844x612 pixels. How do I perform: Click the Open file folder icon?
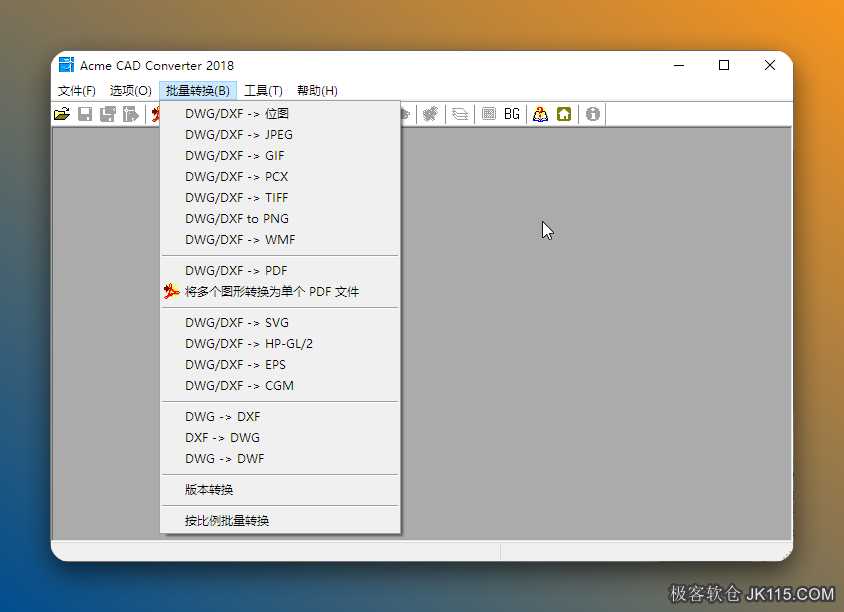(62, 114)
